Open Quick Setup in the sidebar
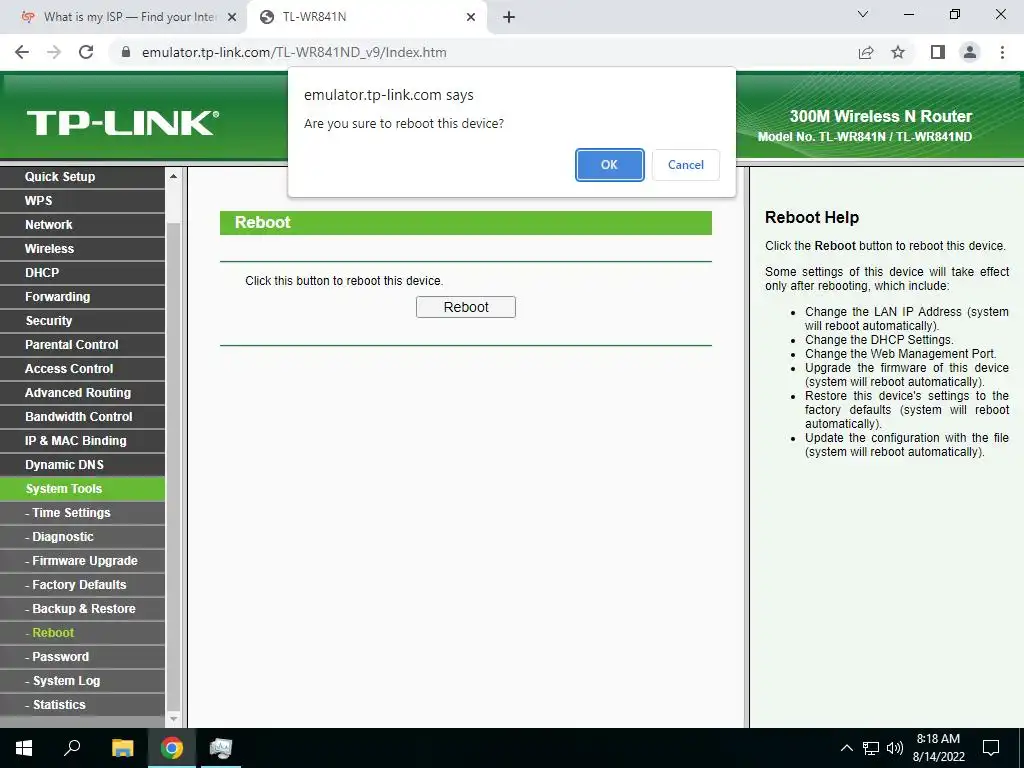Viewport: 1024px width, 768px height. point(82,177)
